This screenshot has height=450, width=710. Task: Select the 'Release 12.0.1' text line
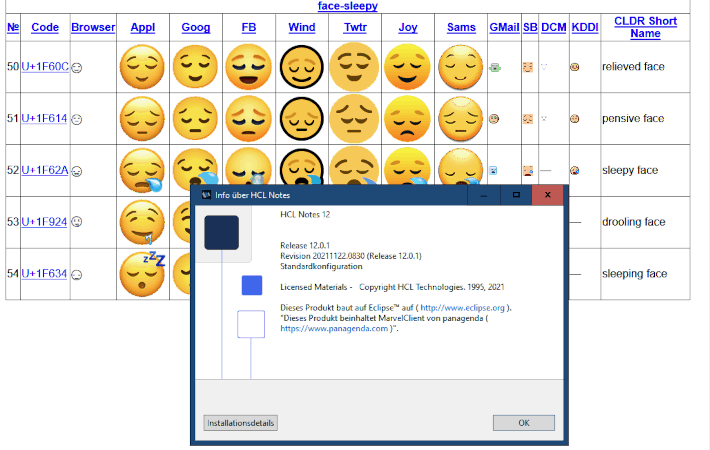(305, 245)
